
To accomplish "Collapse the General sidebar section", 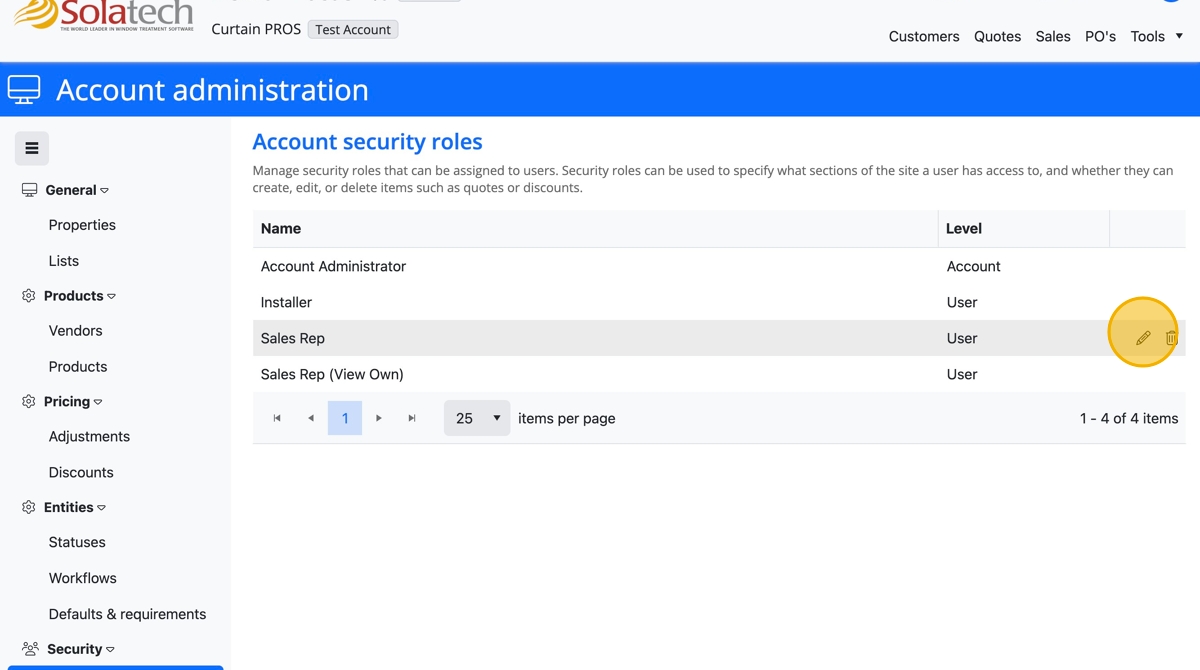I will tap(70, 190).
